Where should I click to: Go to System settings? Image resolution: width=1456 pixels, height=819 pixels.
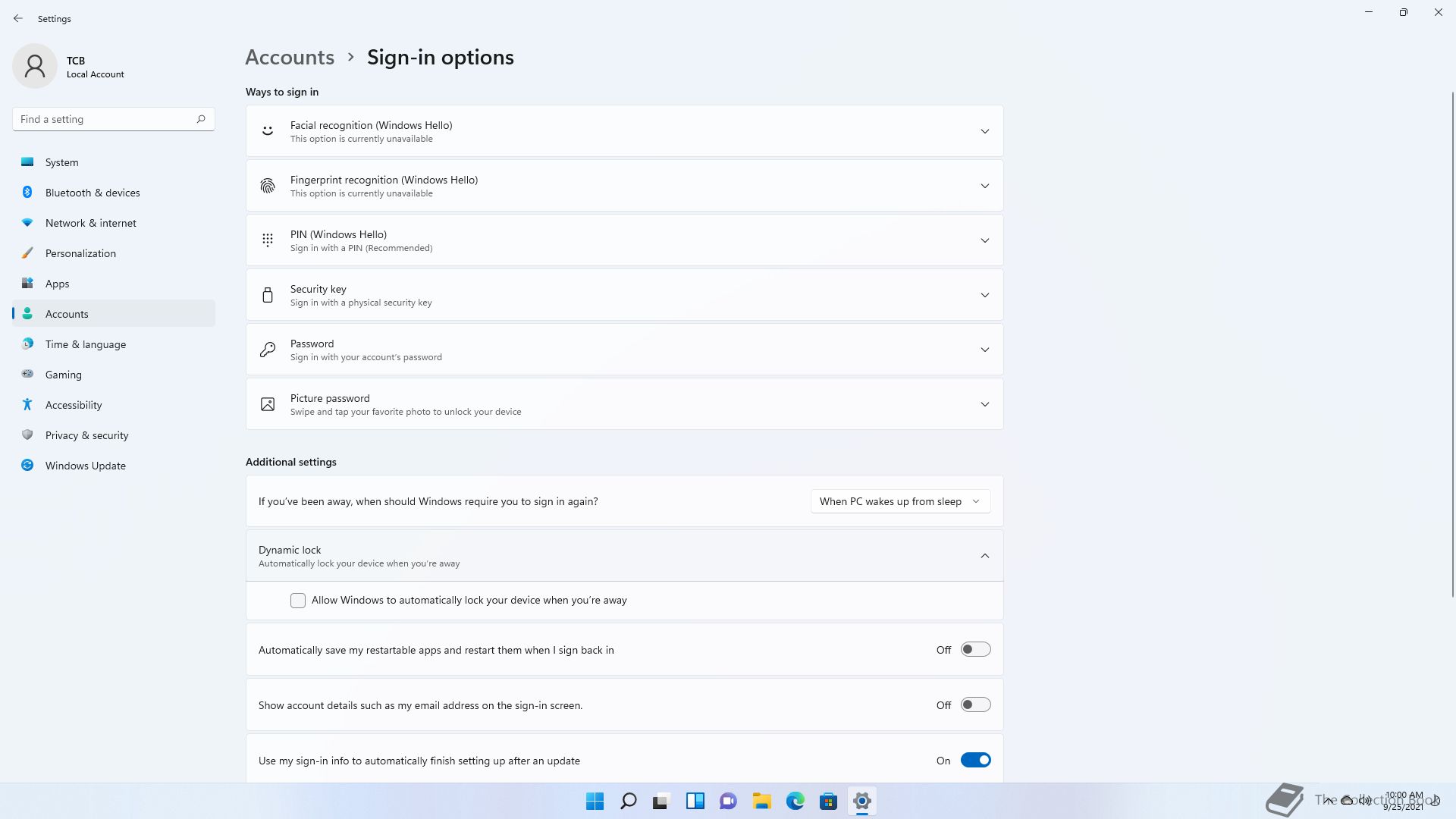(x=114, y=162)
